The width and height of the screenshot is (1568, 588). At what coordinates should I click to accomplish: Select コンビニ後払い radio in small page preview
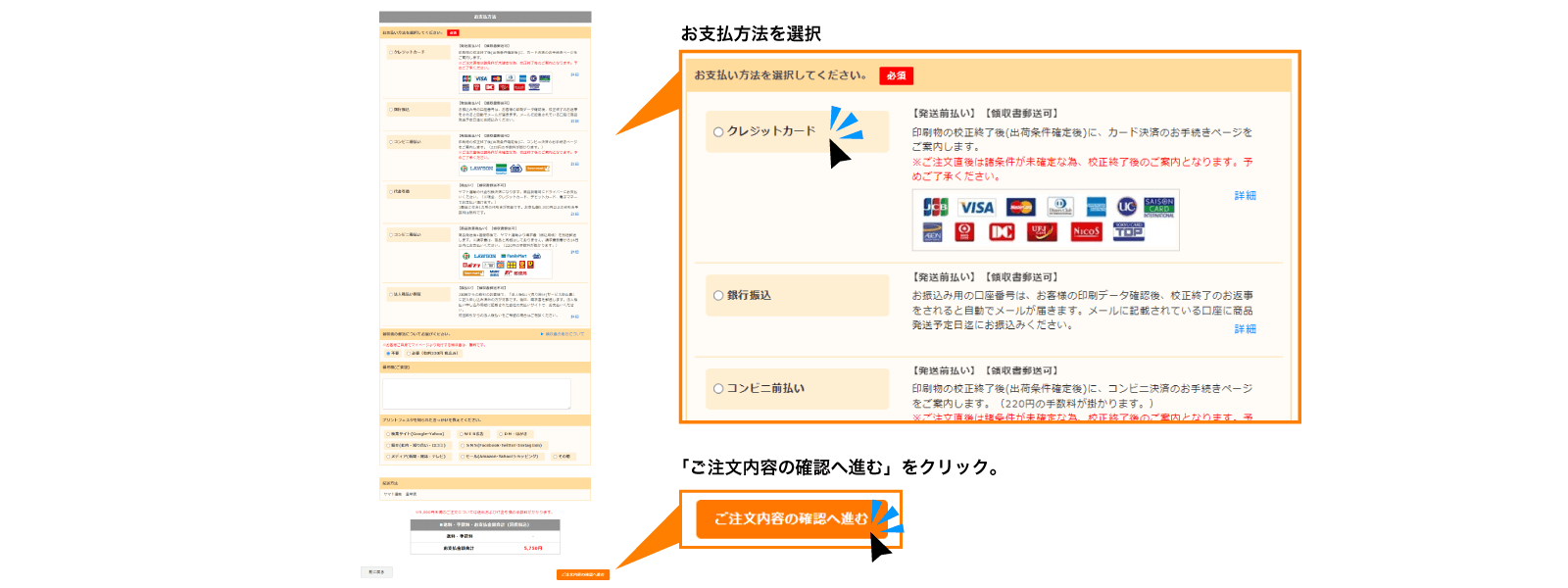pyautogui.click(x=390, y=235)
